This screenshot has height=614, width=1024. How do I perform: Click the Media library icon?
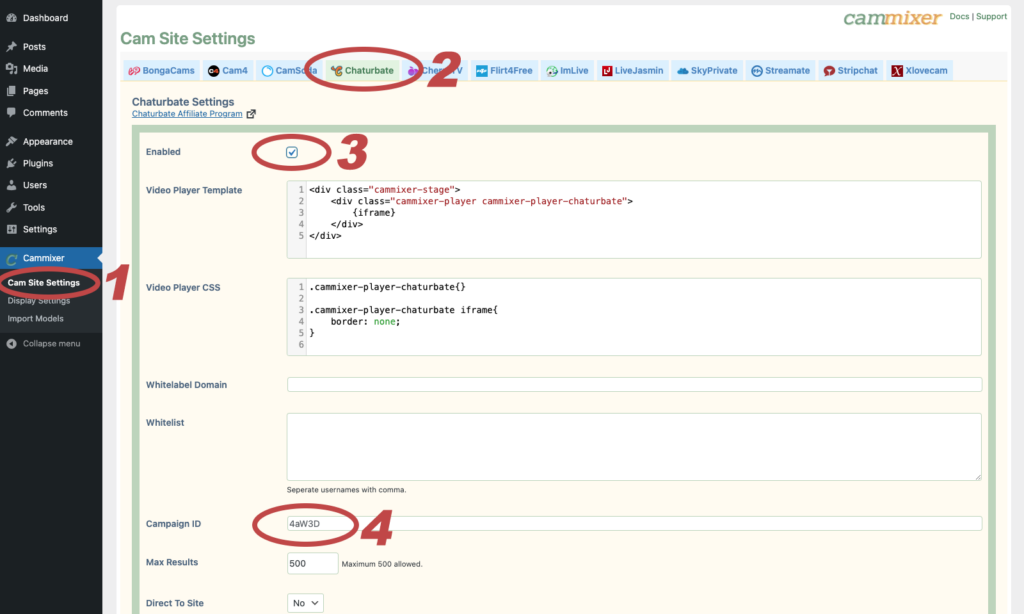tap(11, 69)
